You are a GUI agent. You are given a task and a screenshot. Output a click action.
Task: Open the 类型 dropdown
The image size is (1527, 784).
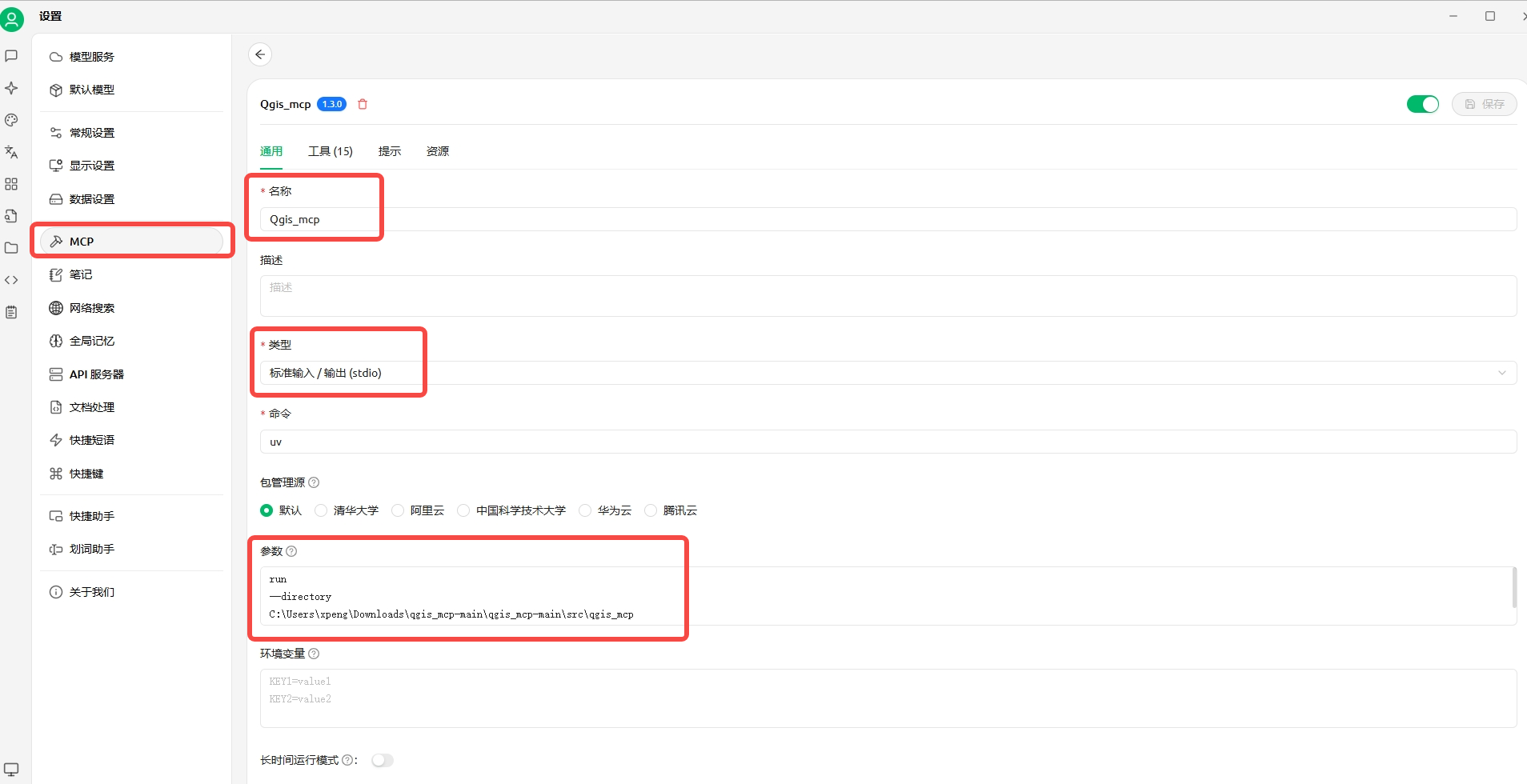[888, 373]
